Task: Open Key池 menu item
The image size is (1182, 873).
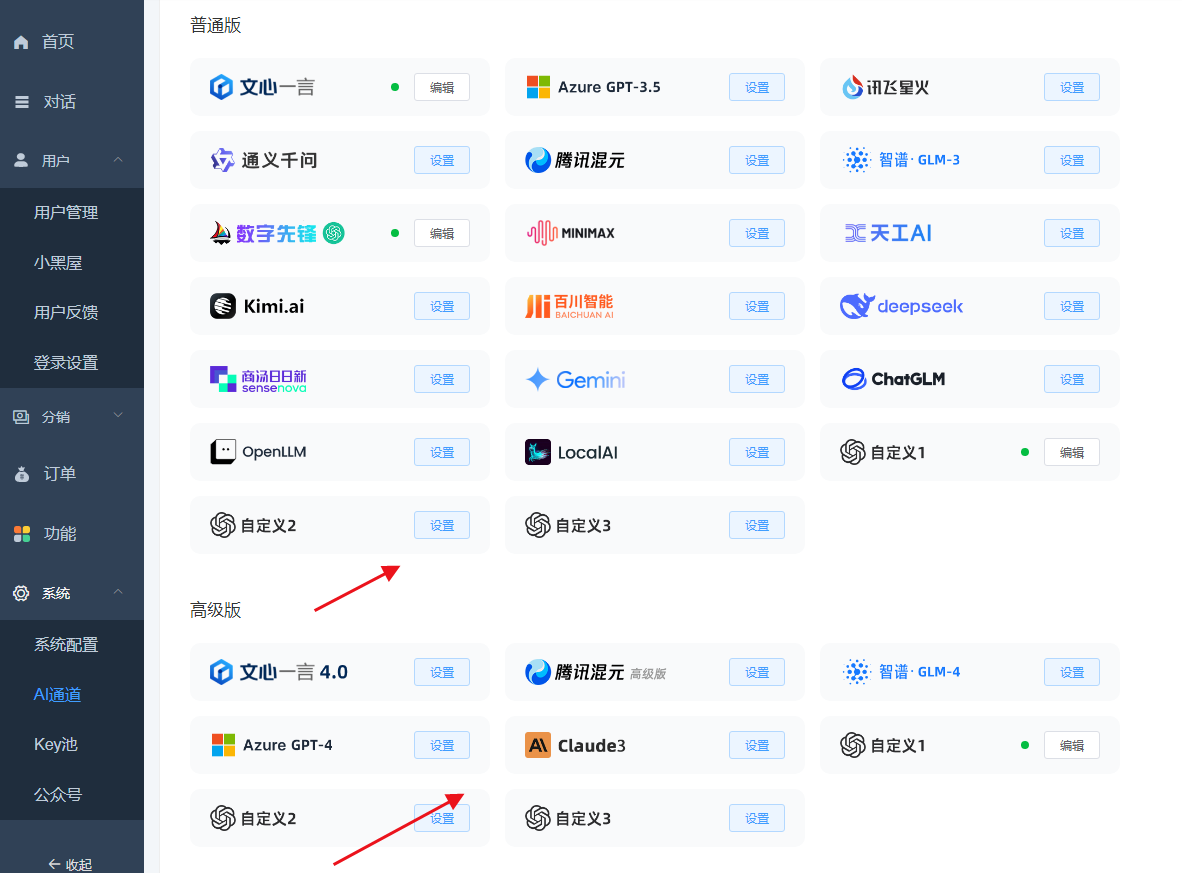Action: click(56, 744)
